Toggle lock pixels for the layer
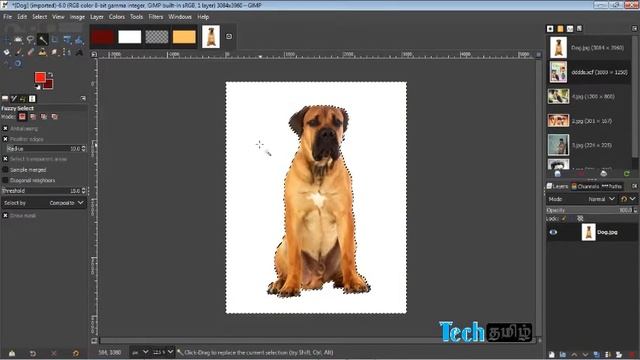This screenshot has height=360, width=640. point(564,218)
